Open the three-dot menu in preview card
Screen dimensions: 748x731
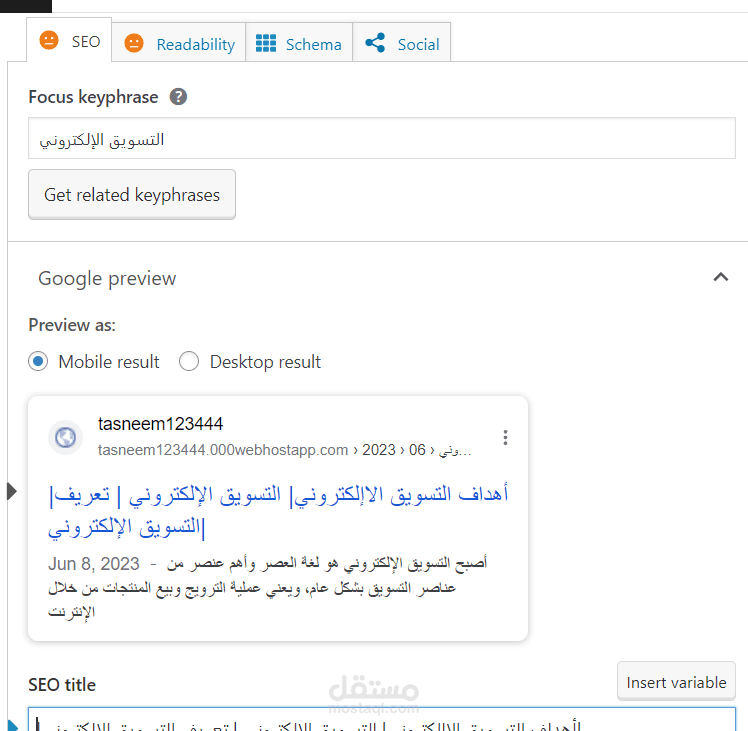(506, 437)
